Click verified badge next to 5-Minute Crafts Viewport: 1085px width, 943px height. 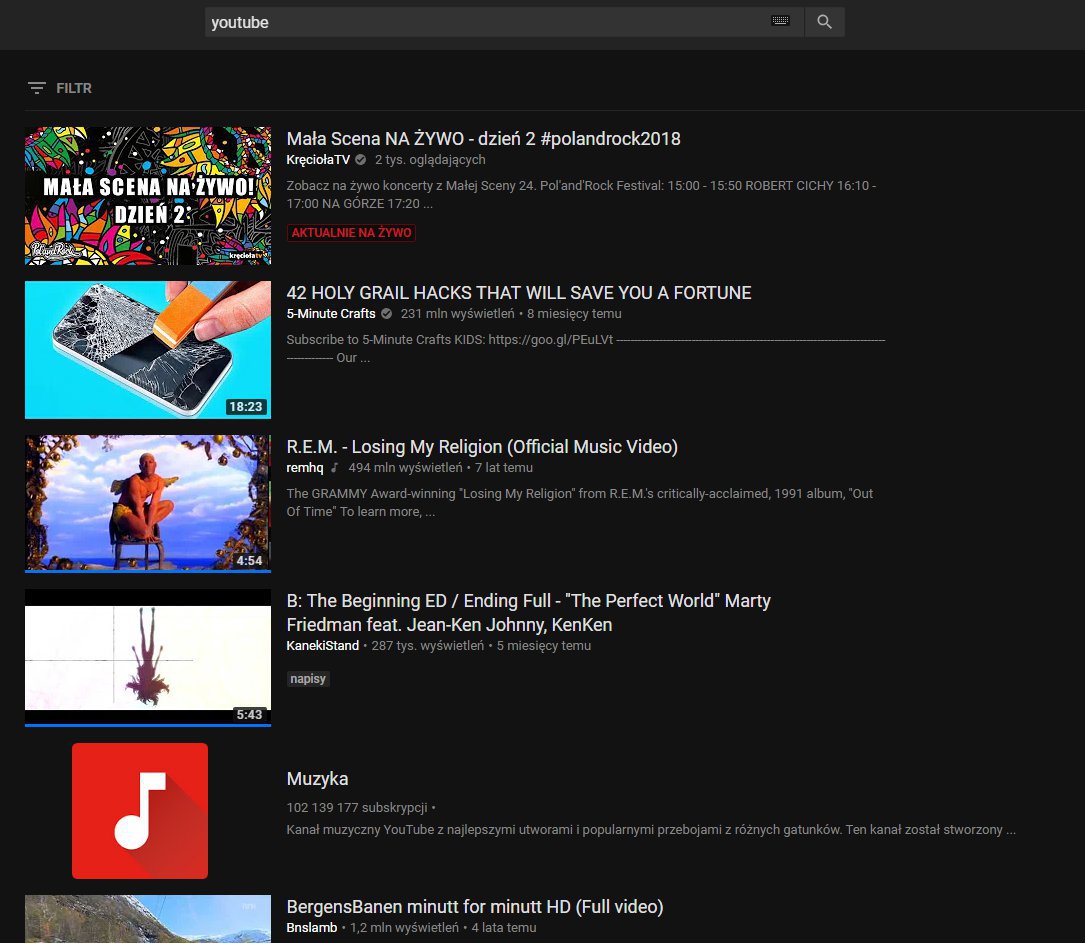point(387,313)
